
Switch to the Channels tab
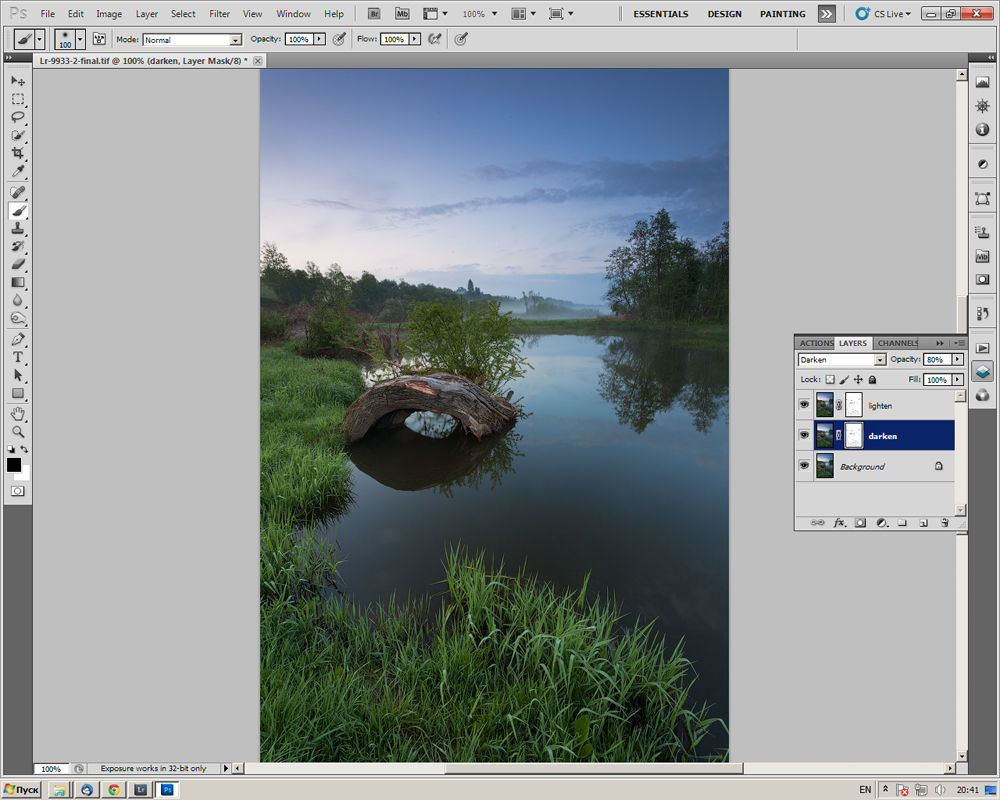pos(897,343)
